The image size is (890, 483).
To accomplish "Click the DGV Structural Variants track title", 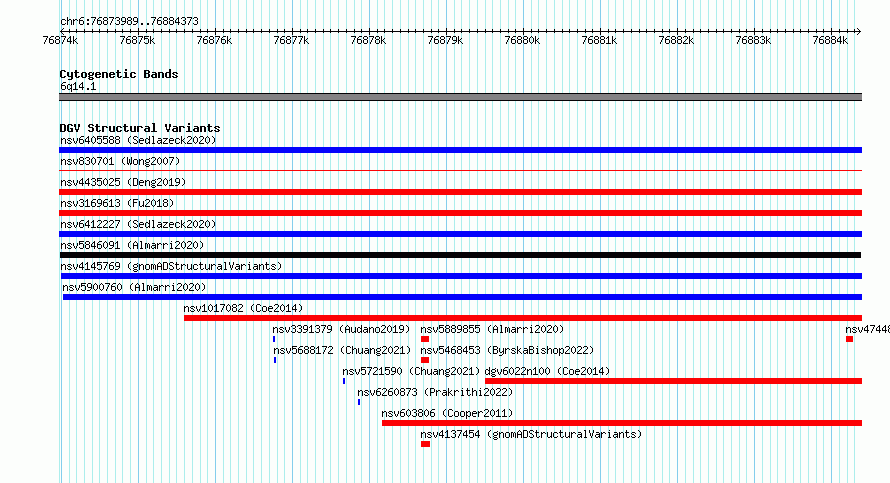I will [140, 128].
